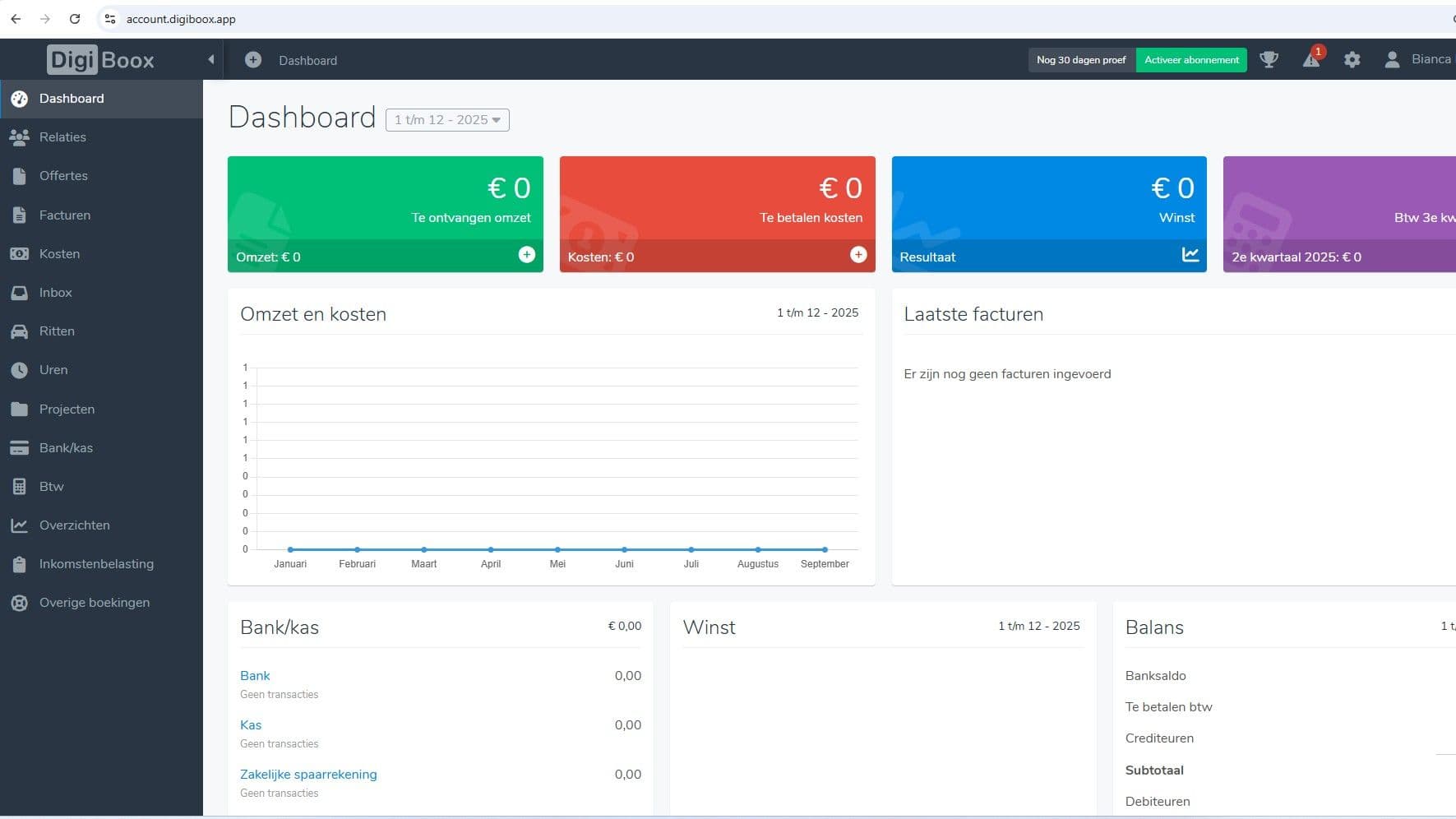Add costs with the red card plus icon
This screenshot has width=1456, height=819.
[857, 255]
